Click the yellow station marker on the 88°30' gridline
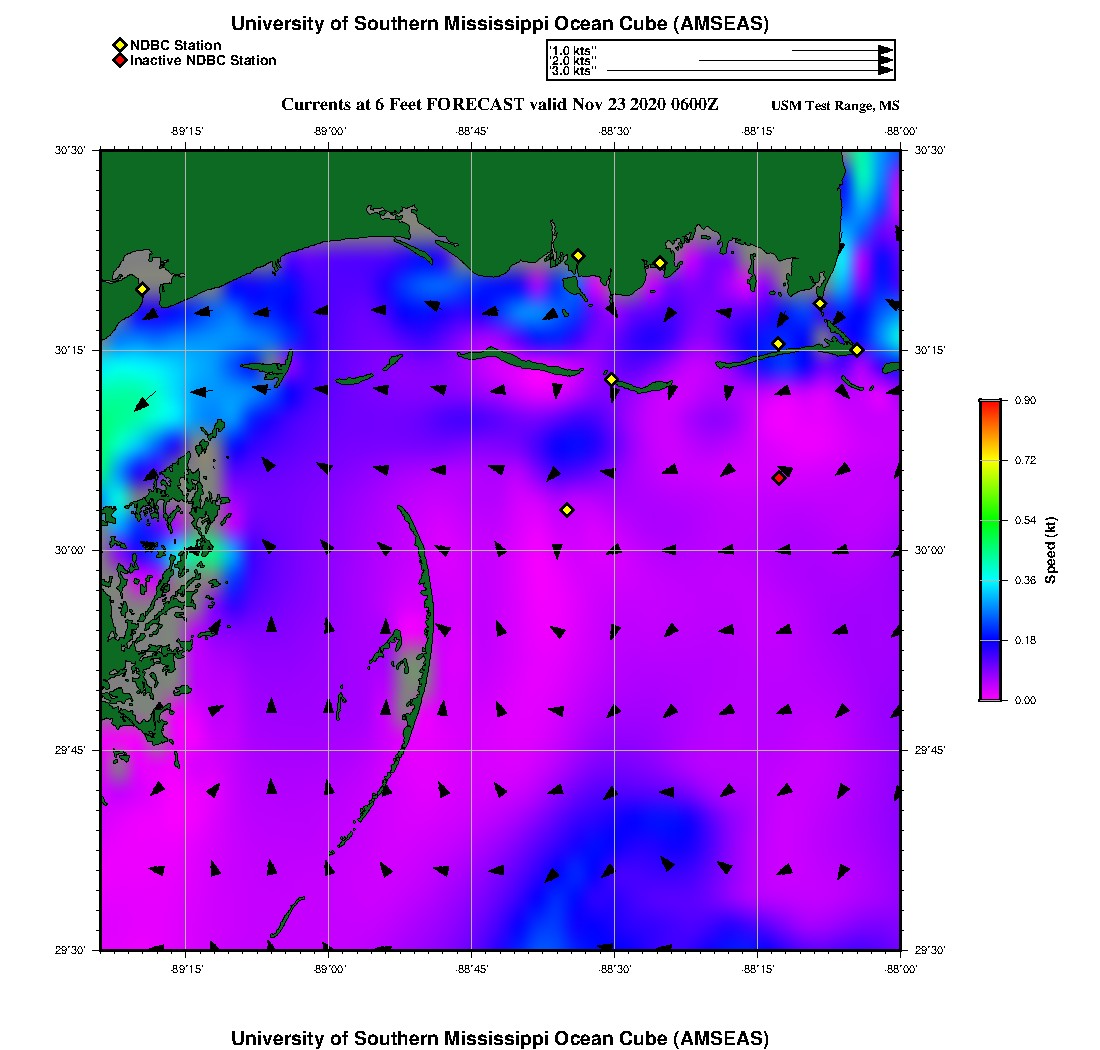Viewport: 1100px width, 1050px height. [x=611, y=379]
